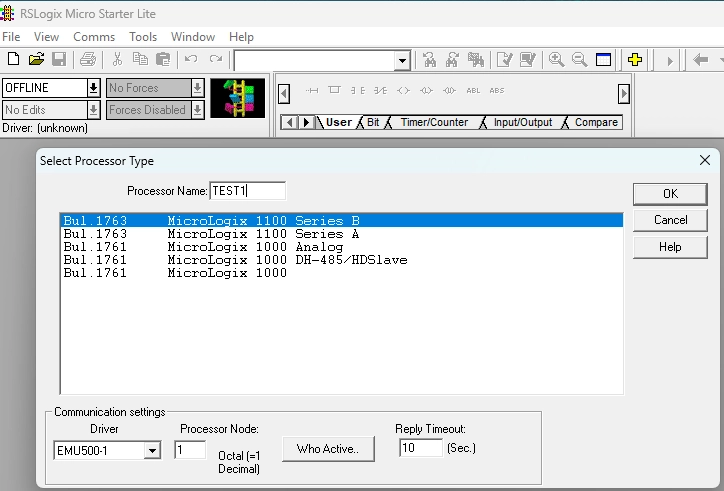724x491 pixels.
Task: Click the Processor Name field
Action: (x=247, y=191)
